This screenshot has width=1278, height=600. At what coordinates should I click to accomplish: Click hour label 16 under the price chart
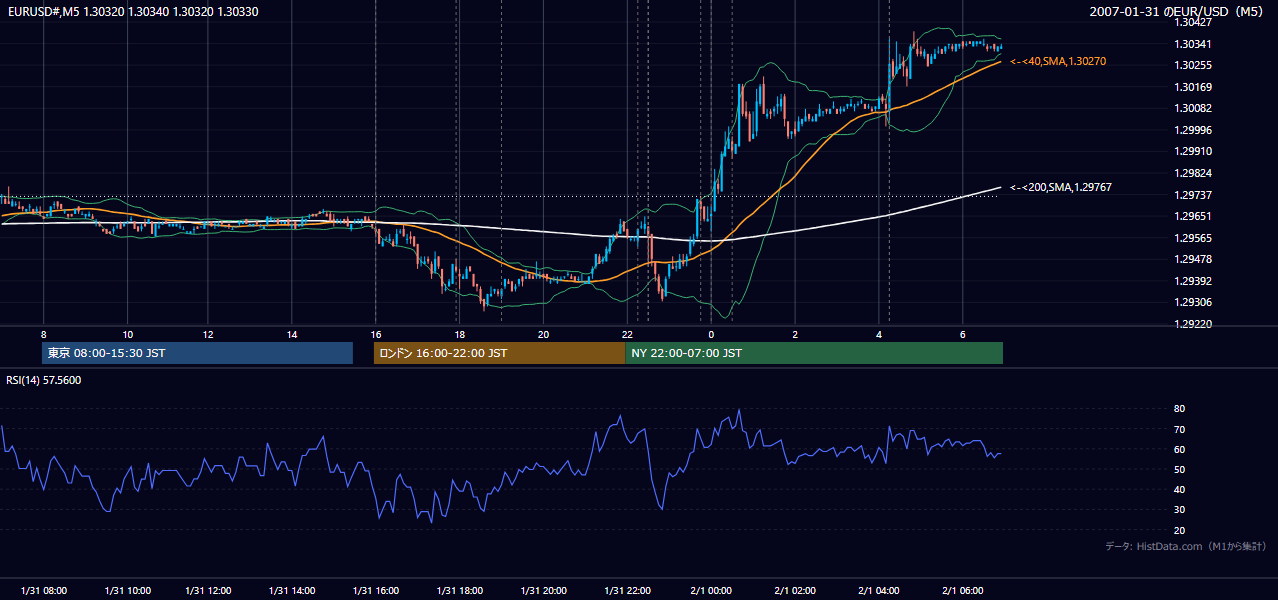tap(376, 334)
